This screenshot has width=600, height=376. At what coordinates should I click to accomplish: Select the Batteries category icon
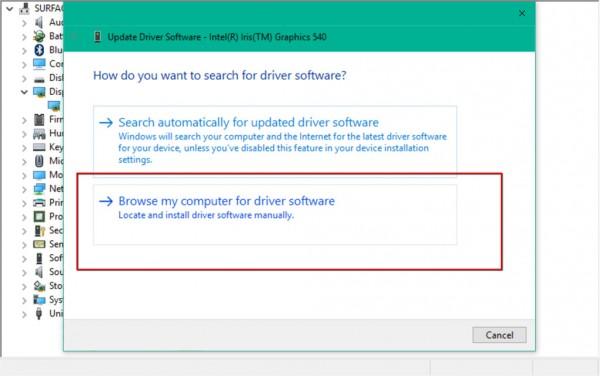[39, 36]
